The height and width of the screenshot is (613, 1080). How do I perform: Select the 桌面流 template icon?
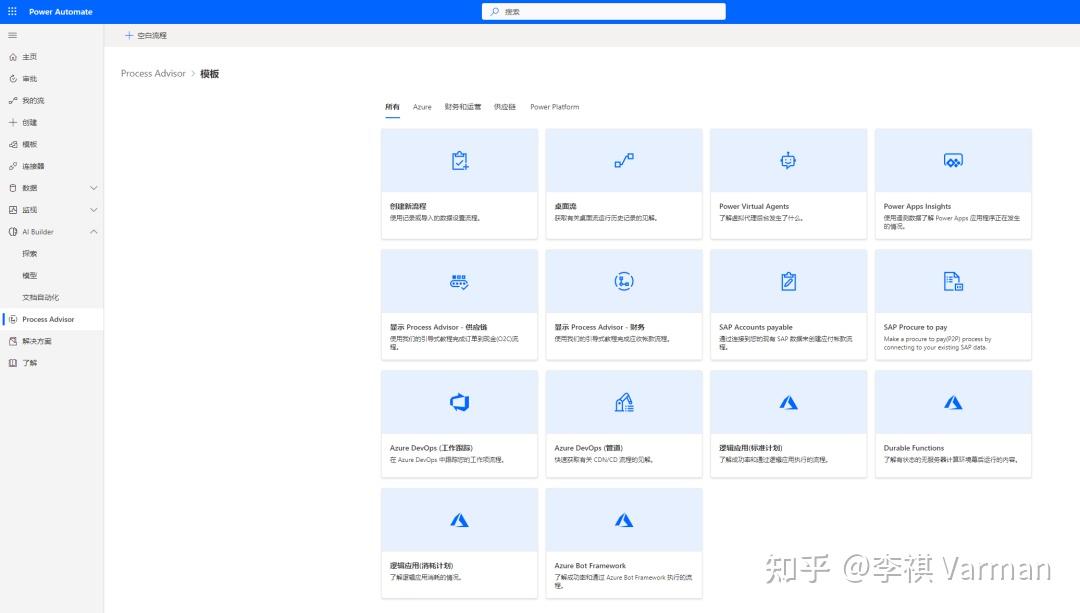point(623,159)
